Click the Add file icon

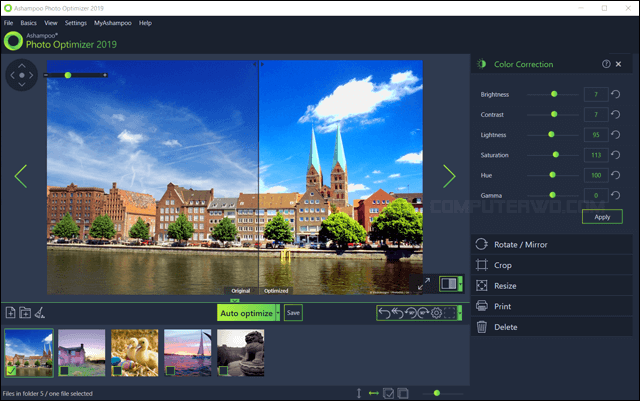11,313
